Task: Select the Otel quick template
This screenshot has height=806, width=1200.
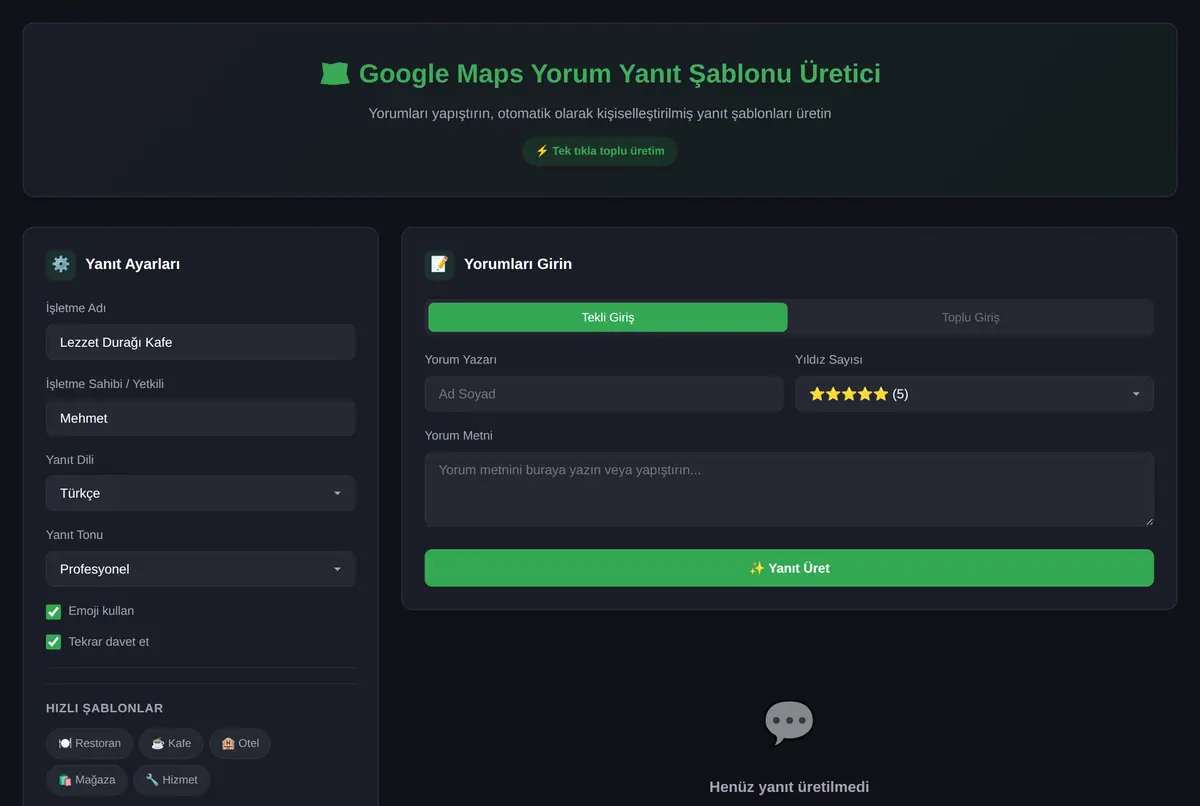Action: pyautogui.click(x=240, y=743)
